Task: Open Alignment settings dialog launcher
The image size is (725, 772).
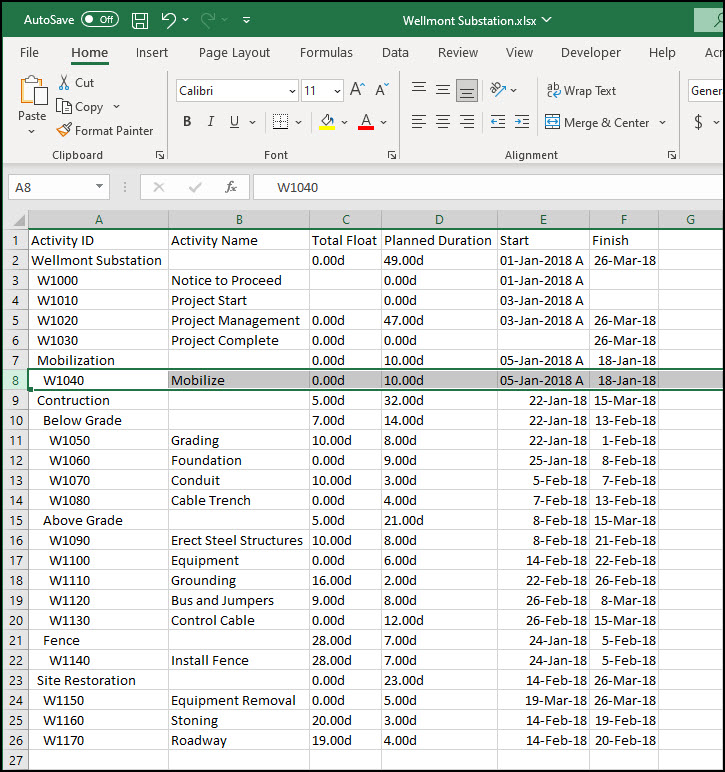Action: coord(671,155)
